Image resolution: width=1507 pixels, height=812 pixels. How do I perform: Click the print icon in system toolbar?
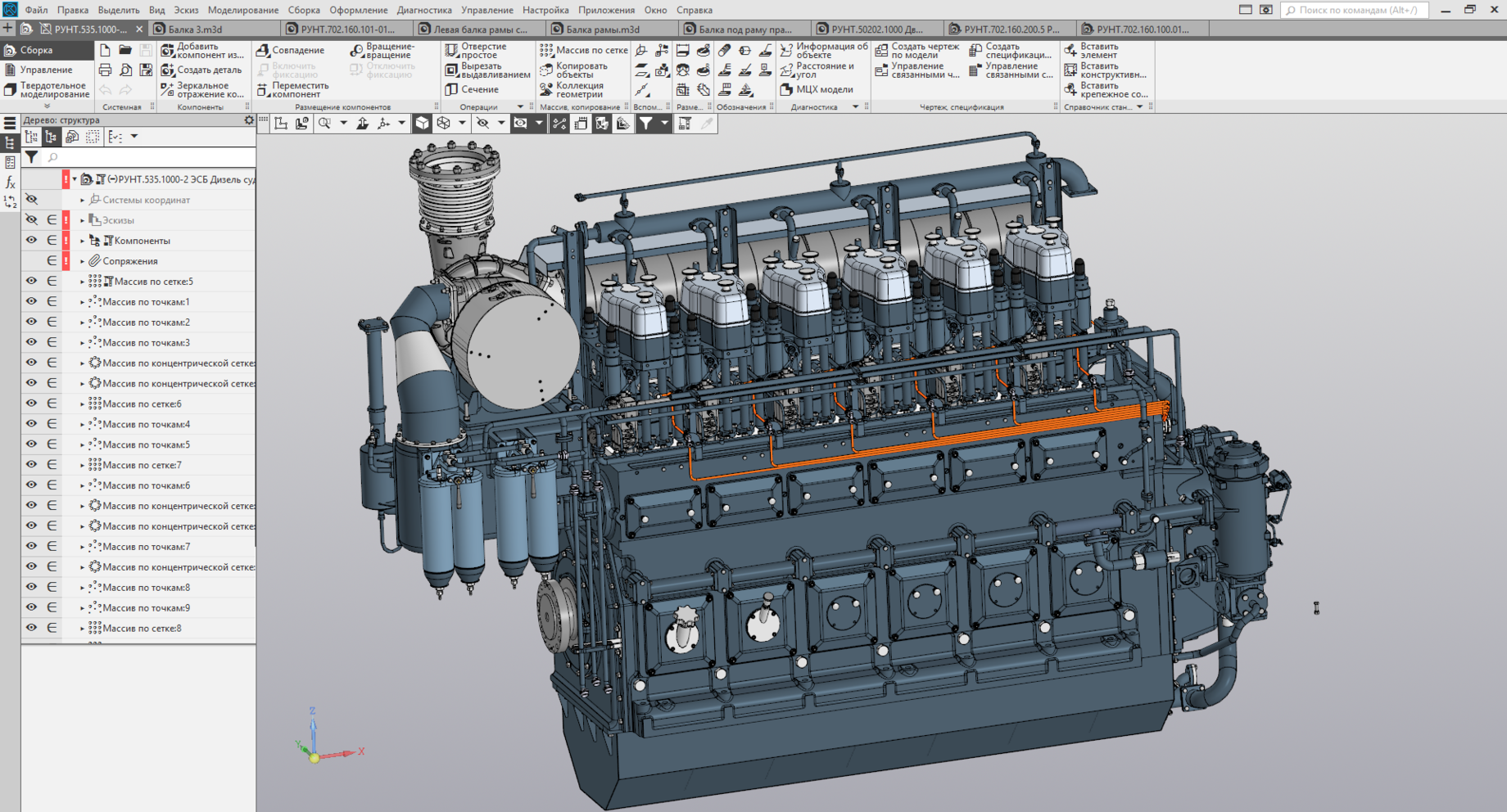(106, 70)
